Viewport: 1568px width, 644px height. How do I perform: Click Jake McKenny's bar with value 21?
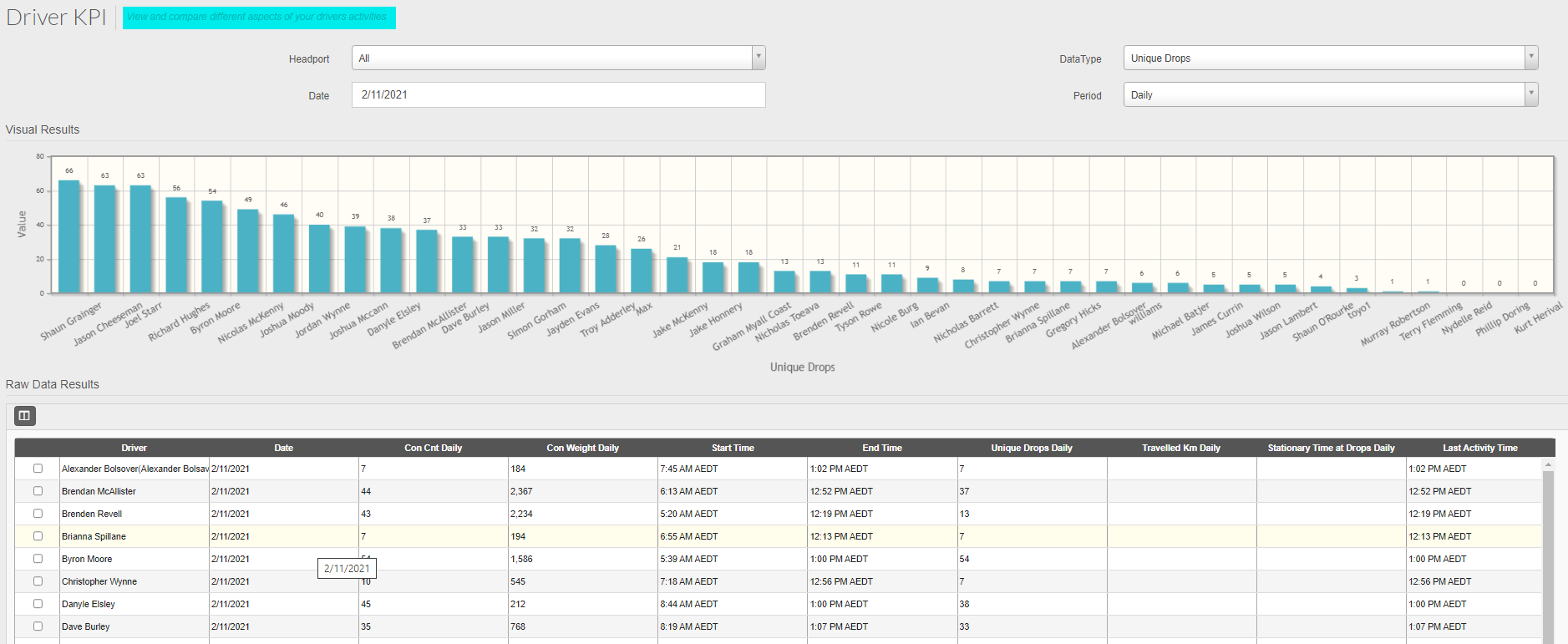pyautogui.click(x=677, y=275)
